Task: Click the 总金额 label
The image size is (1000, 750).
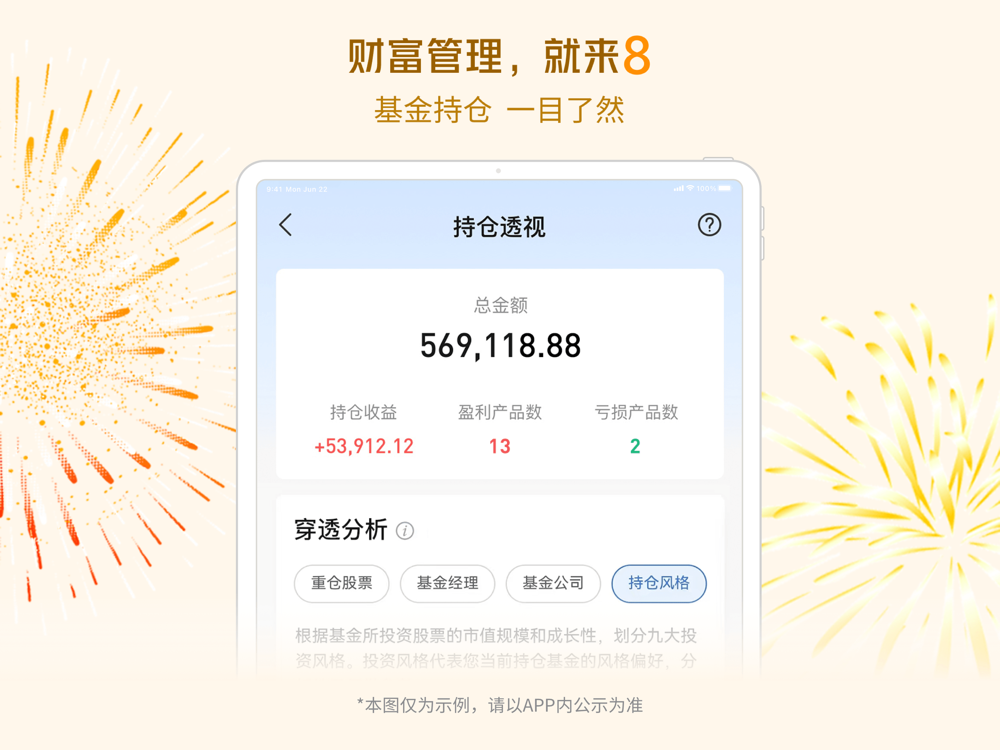Action: [501, 305]
